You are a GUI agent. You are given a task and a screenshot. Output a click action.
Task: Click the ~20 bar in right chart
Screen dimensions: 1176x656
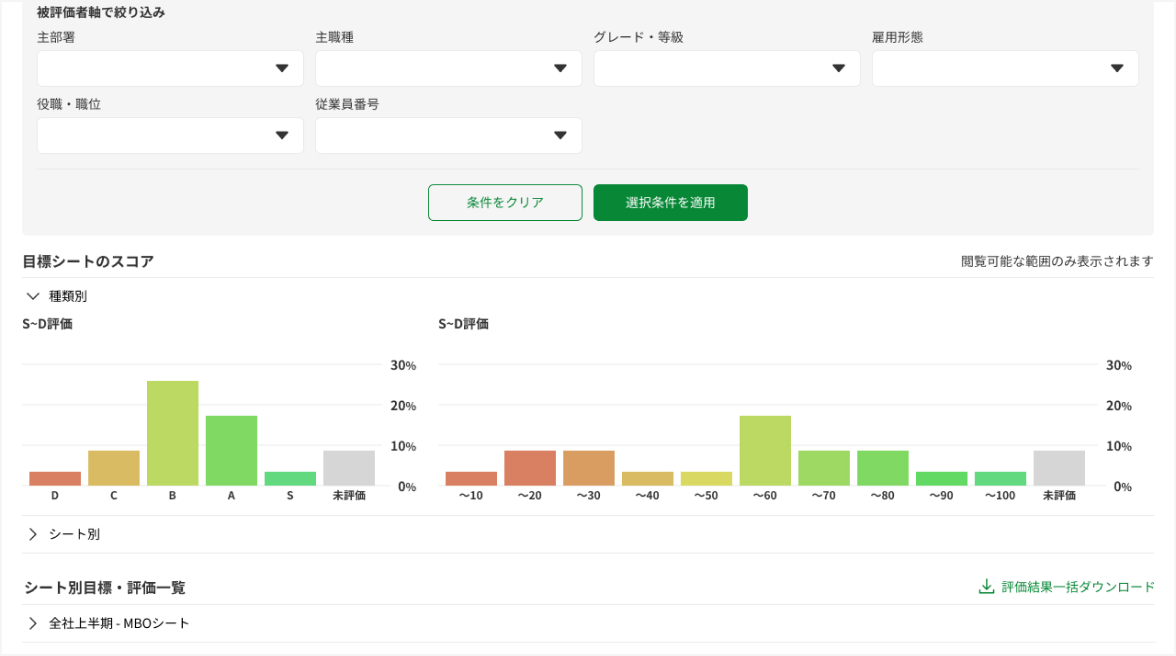tap(530, 468)
